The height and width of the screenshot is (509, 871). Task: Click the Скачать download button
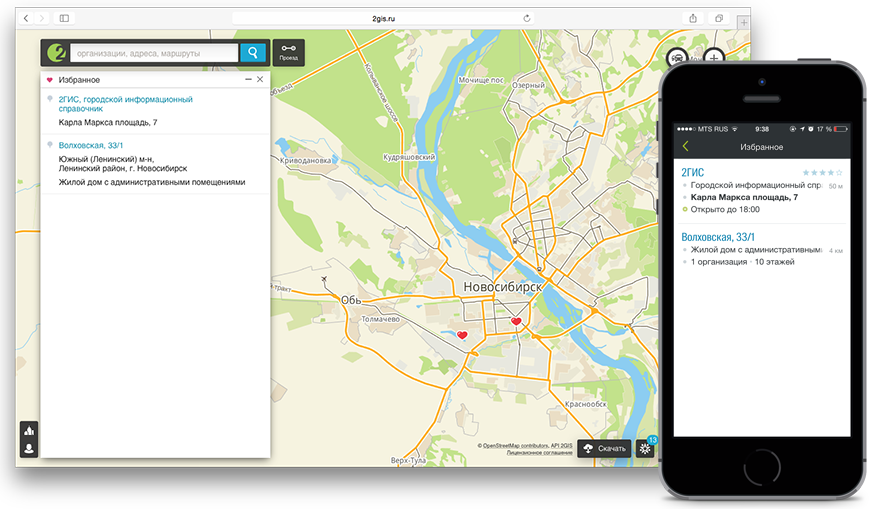(604, 448)
